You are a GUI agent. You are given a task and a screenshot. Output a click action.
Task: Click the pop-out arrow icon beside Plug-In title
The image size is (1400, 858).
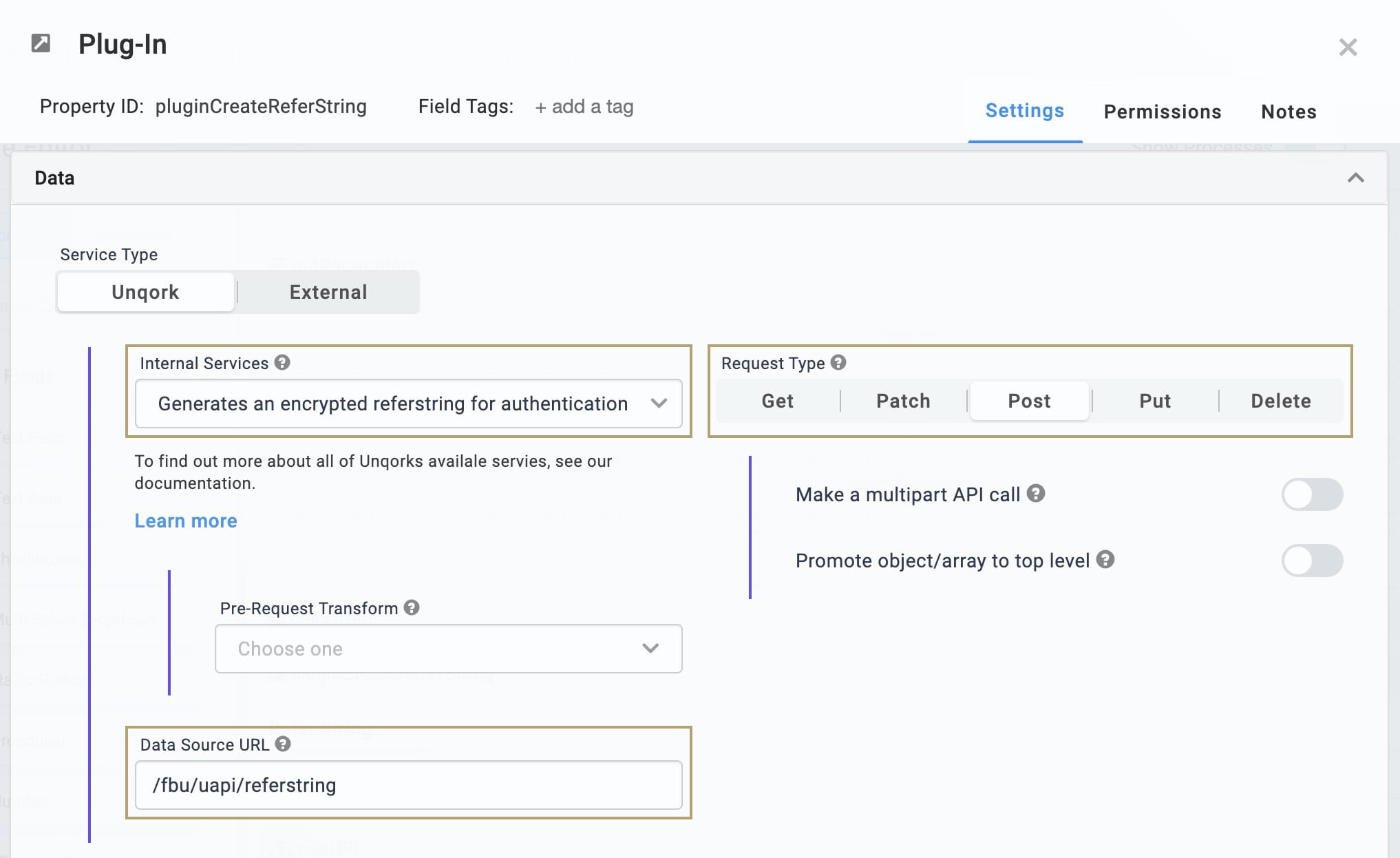[41, 43]
